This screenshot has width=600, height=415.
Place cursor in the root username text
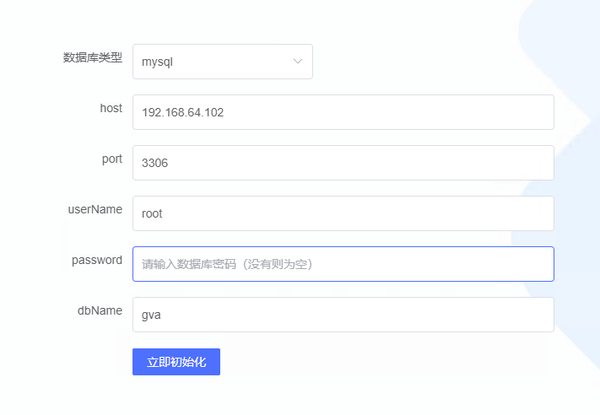click(x=152, y=214)
